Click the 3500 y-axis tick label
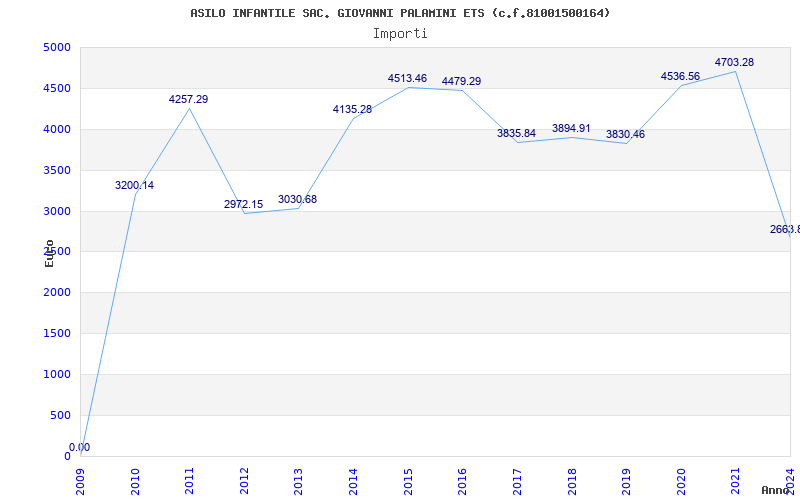Viewport: 800px width, 500px height. (x=57, y=170)
